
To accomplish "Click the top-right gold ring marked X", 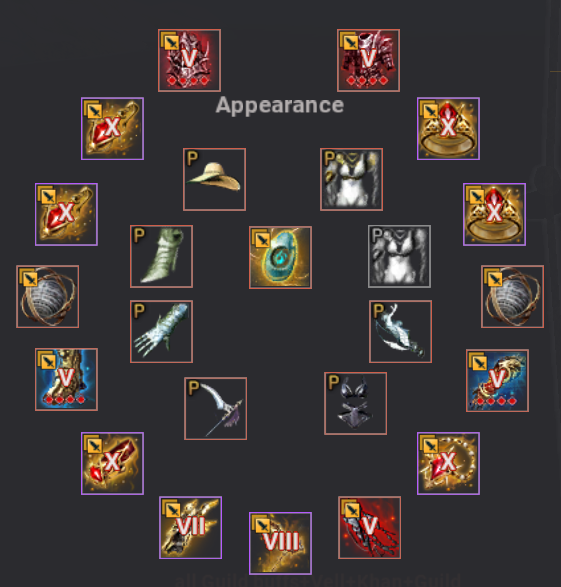I will click(448, 128).
